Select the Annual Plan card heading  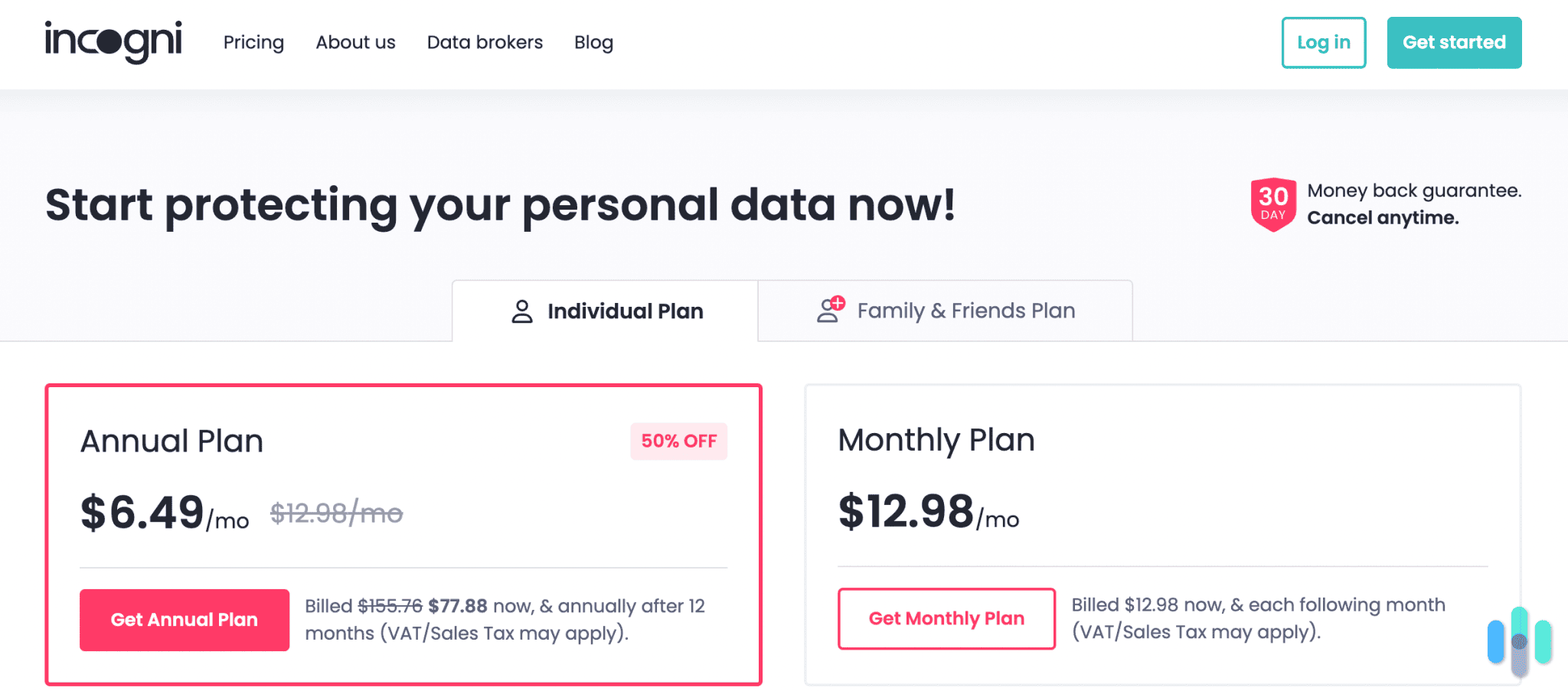(x=171, y=441)
